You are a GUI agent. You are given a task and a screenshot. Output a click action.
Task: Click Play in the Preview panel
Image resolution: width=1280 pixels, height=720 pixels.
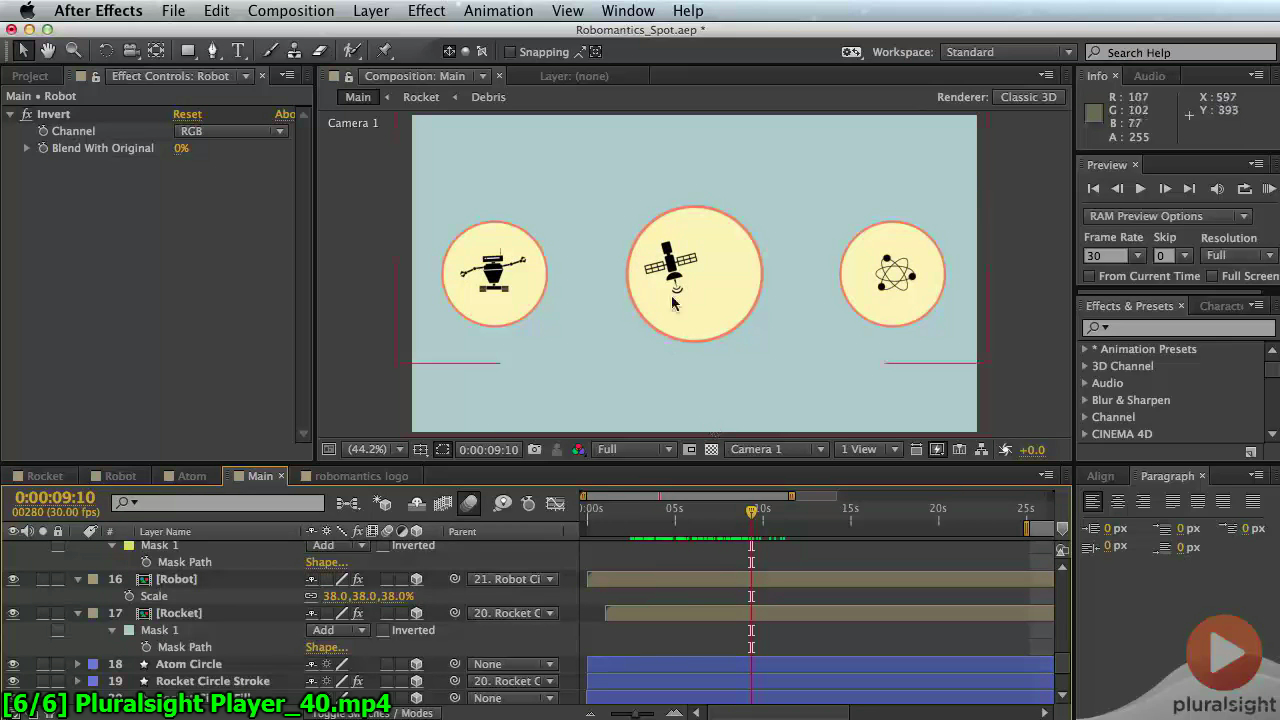1140,189
